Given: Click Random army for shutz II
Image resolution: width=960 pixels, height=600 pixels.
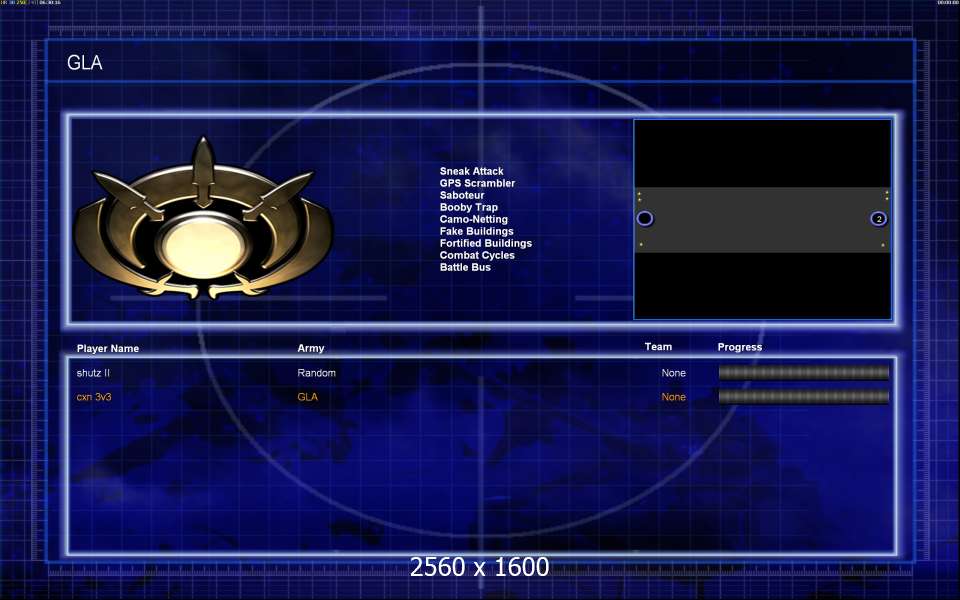Looking at the screenshot, I should coord(317,373).
